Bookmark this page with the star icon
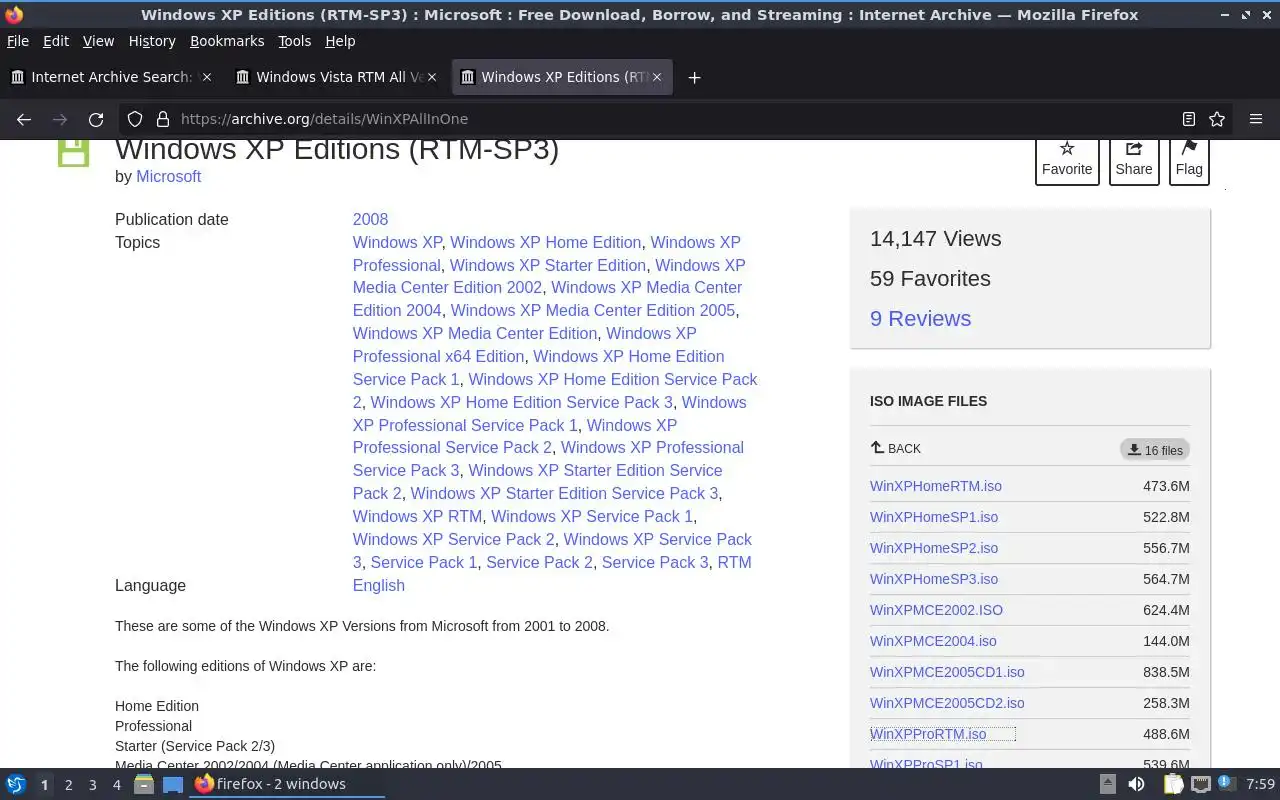Screen dimensions: 1280x800 (x=1217, y=119)
